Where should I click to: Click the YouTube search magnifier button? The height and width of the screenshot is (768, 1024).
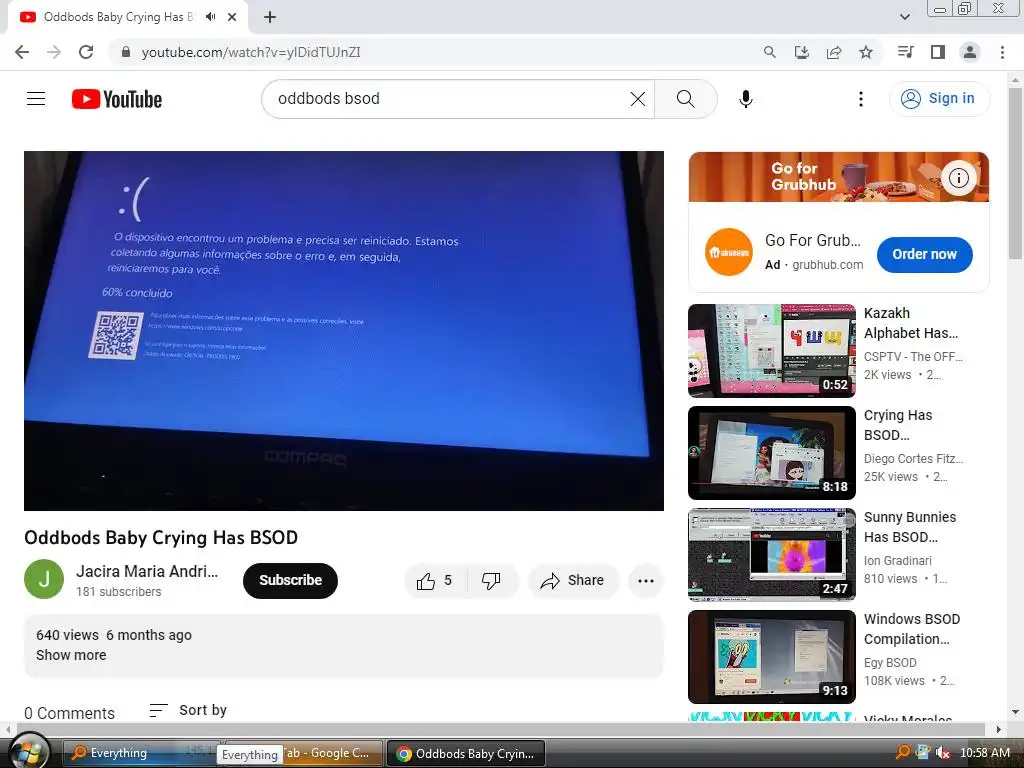686,99
